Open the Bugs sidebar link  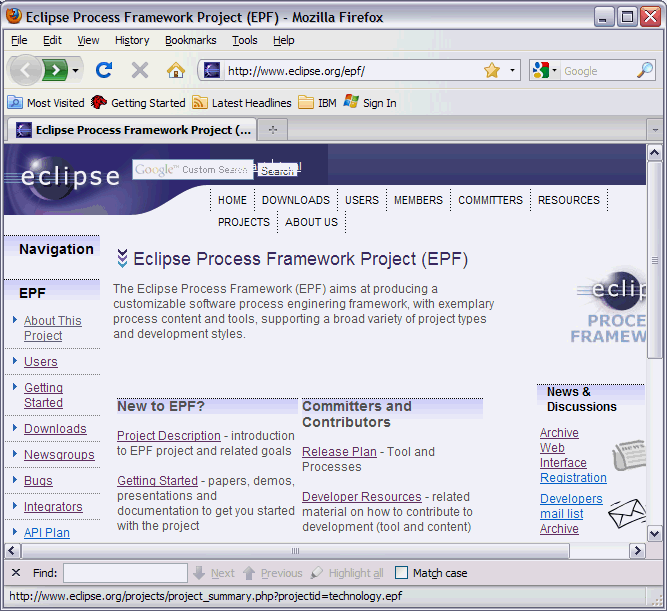tap(38, 481)
